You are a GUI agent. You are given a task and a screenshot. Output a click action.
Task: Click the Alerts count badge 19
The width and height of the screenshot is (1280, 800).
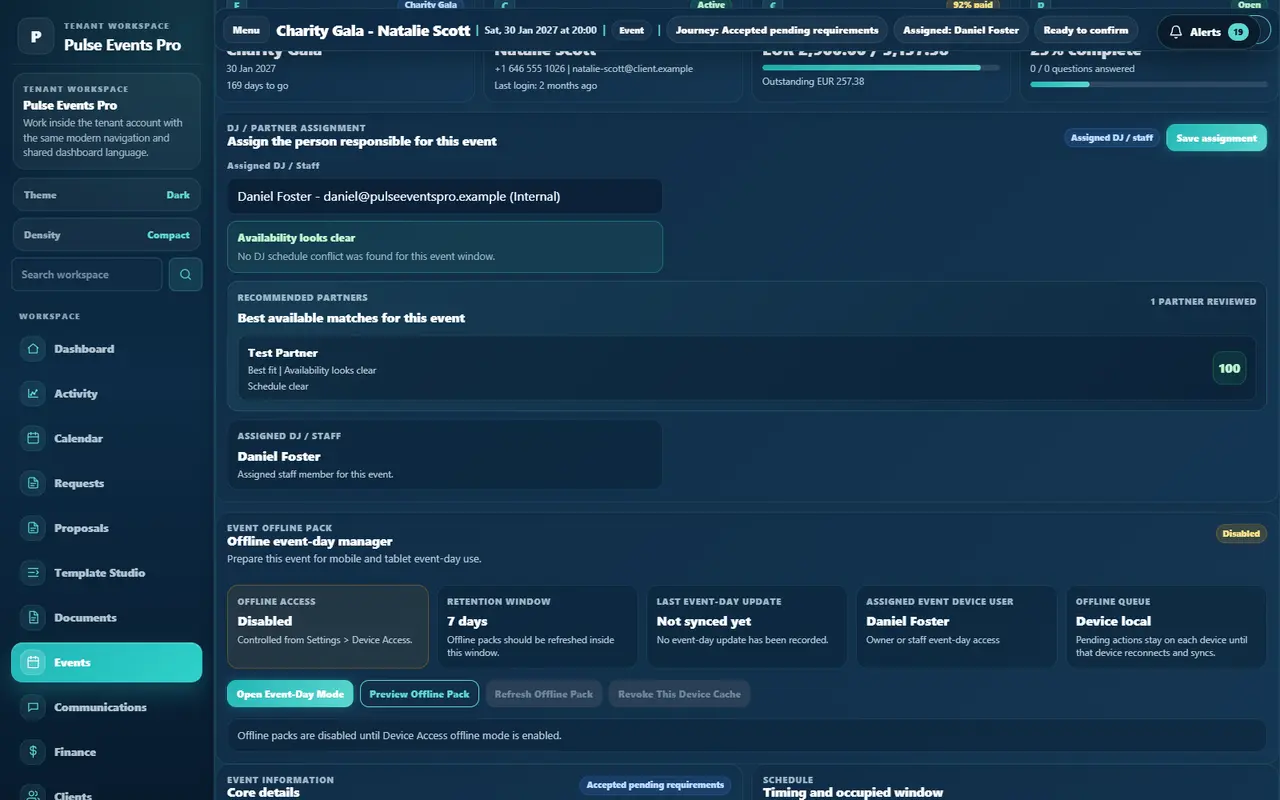(x=1238, y=32)
